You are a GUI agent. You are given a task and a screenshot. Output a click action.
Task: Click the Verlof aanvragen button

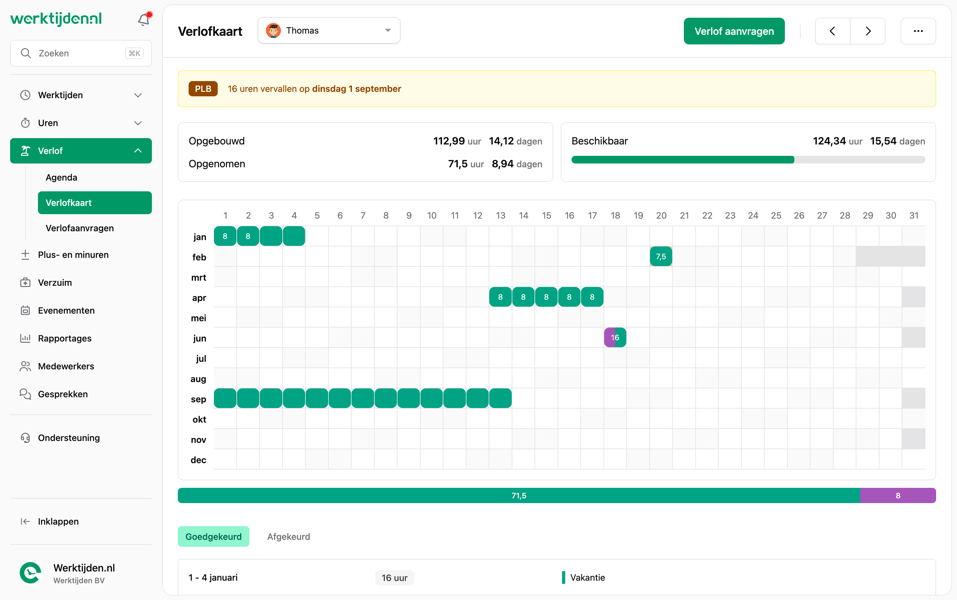point(734,31)
